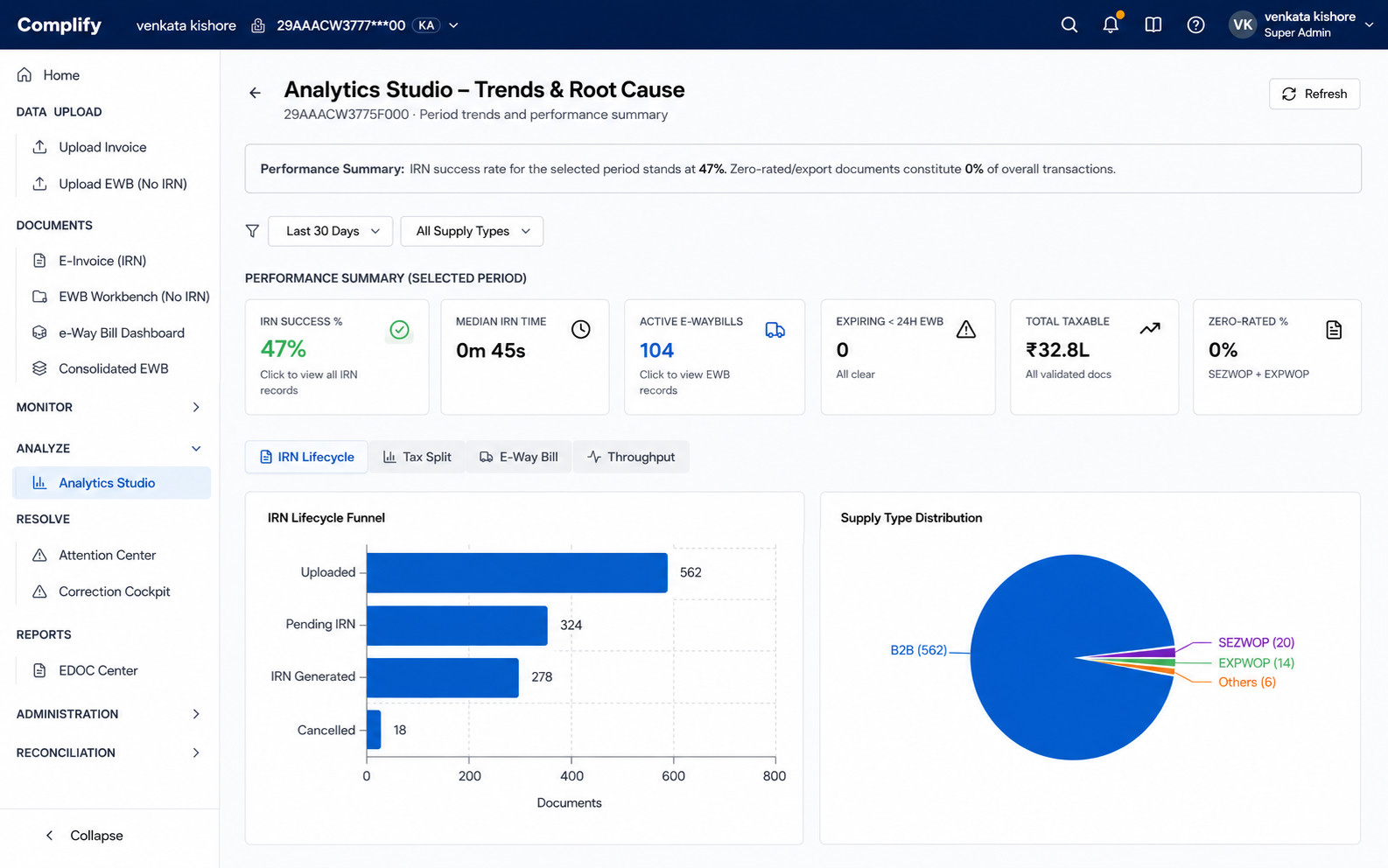
Task: Click the Attention Center warning icon
Action: tap(39, 555)
